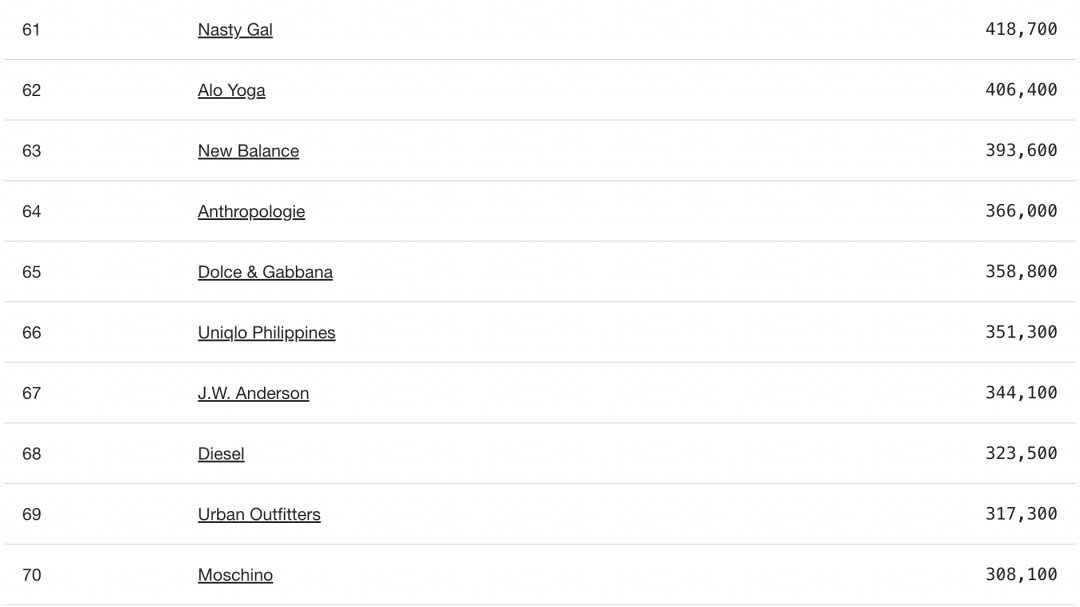Select the 418,700 value for Nasty Gal
The image size is (1080, 607).
click(1021, 29)
